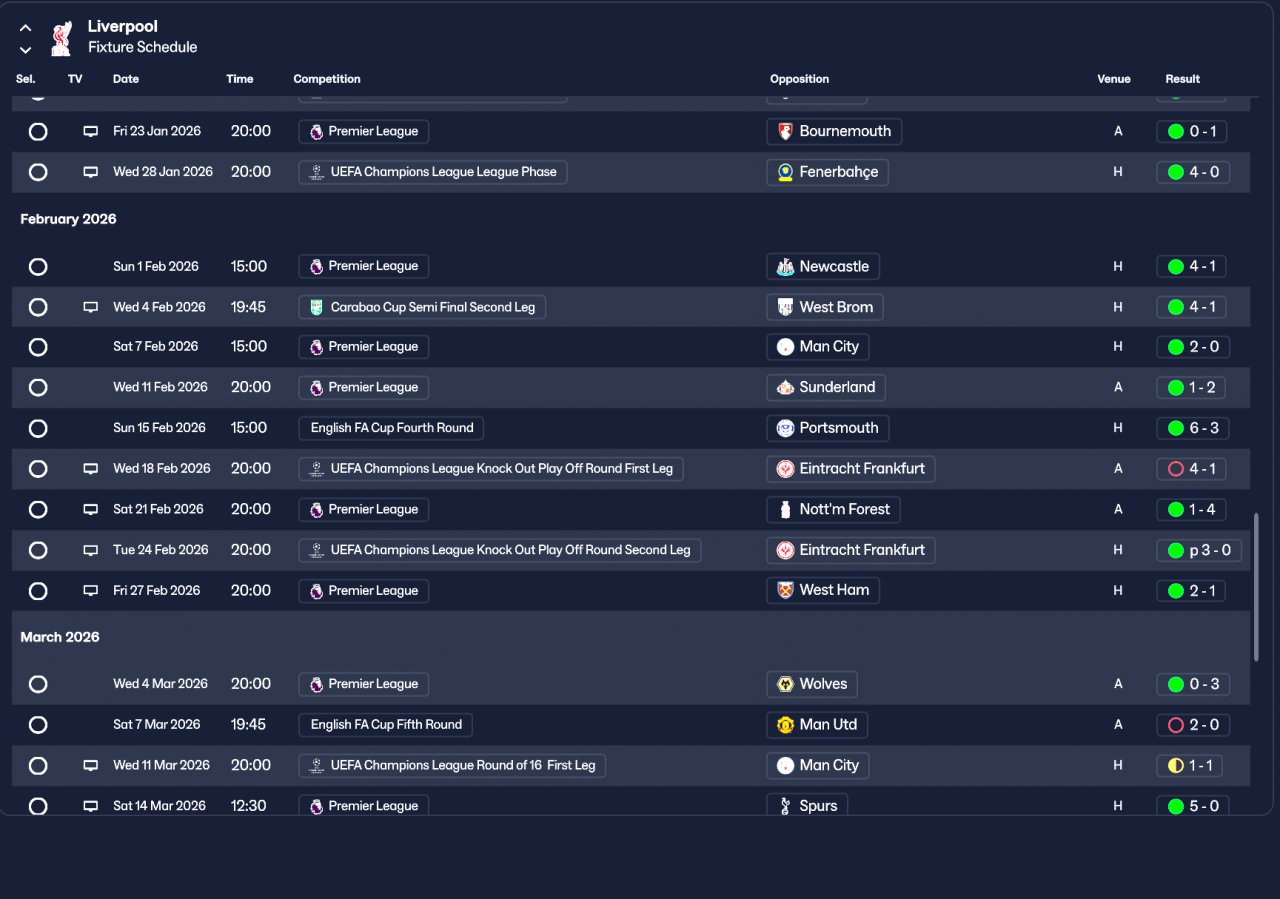
Task: Click TV icon for 24 Feb Frankfurt match
Action: click(91, 550)
